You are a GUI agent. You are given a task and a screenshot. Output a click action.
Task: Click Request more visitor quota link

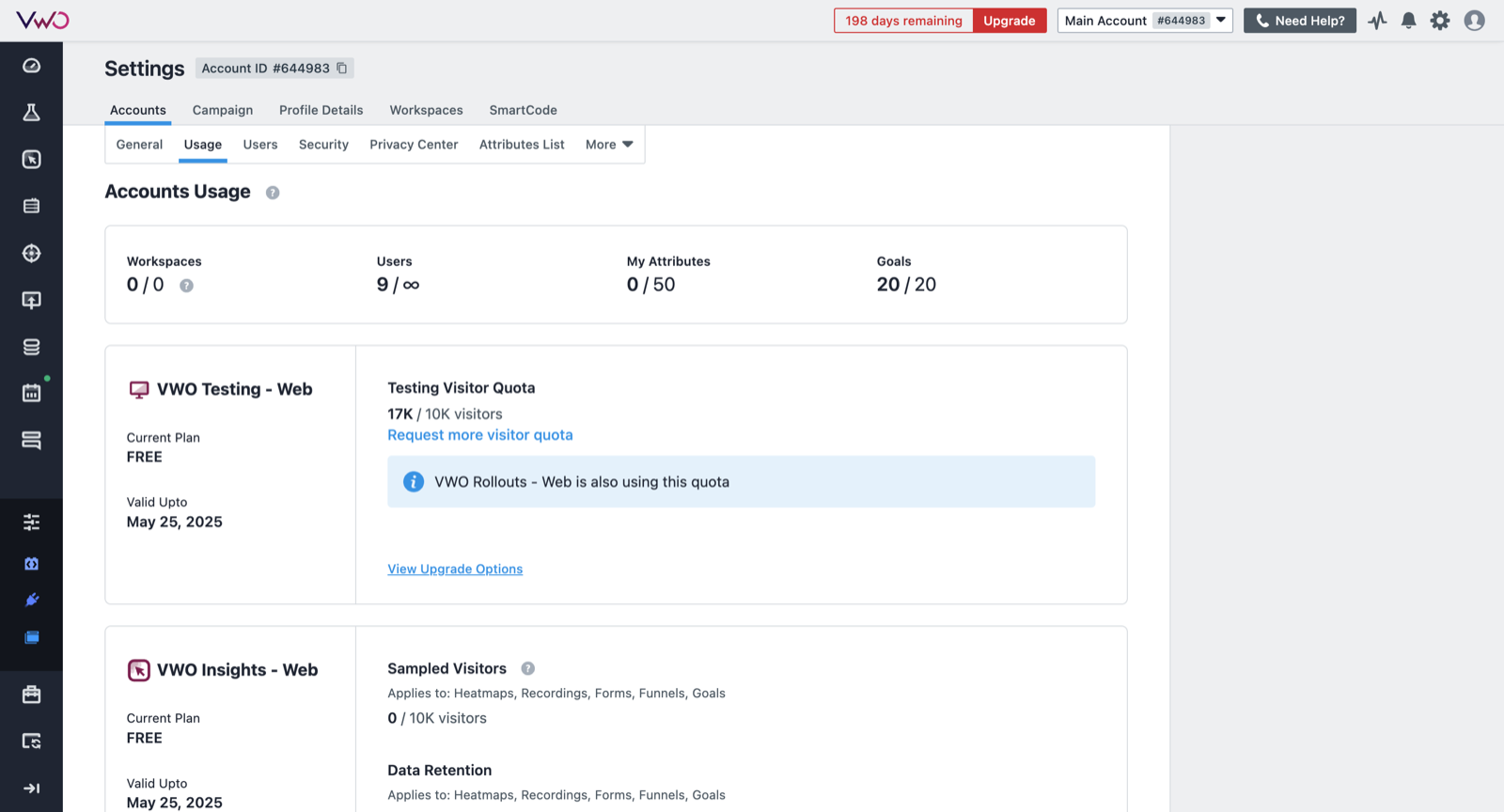(x=480, y=435)
